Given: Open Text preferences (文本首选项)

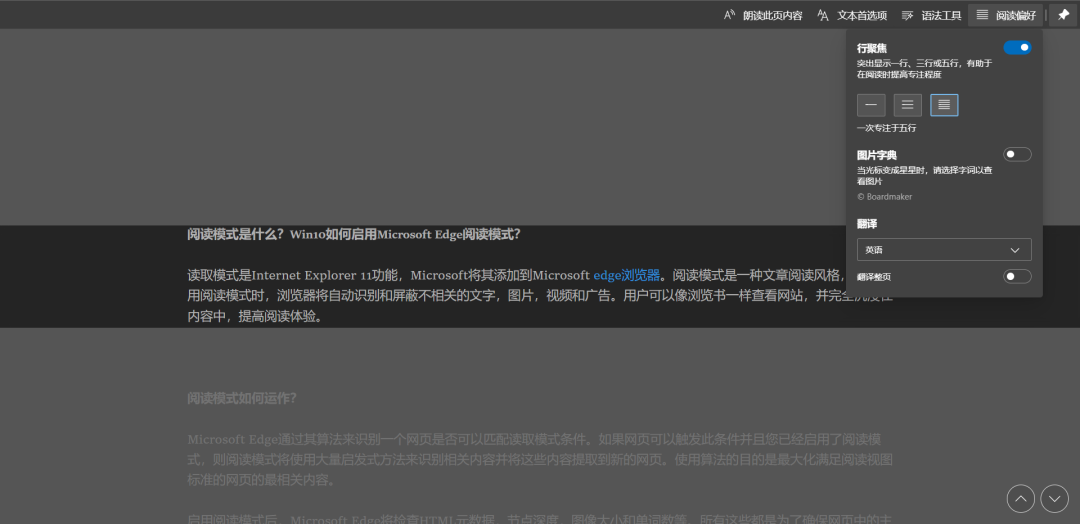Looking at the screenshot, I should [x=852, y=15].
